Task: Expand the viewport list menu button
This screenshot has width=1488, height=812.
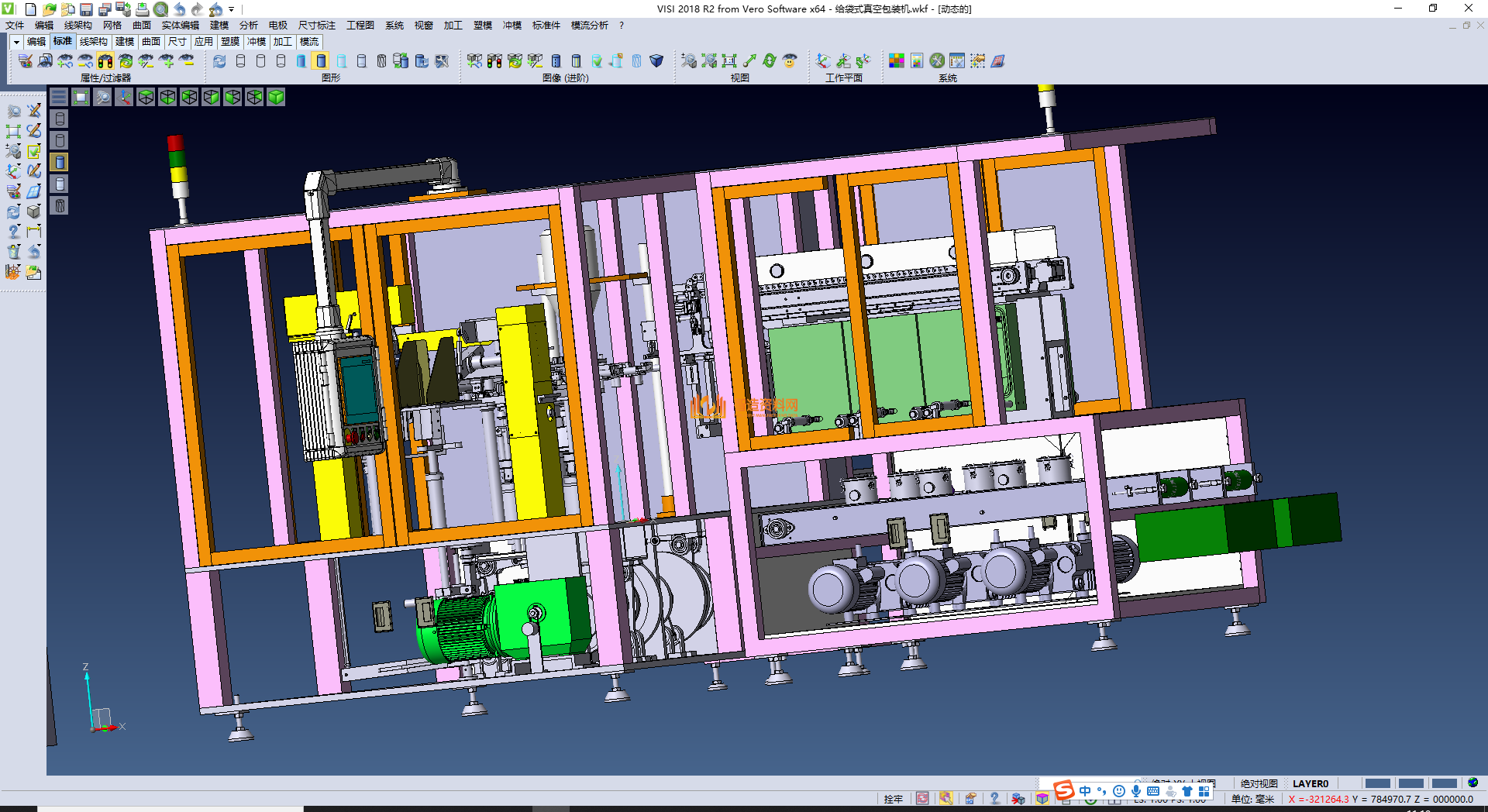Action: click(x=59, y=97)
